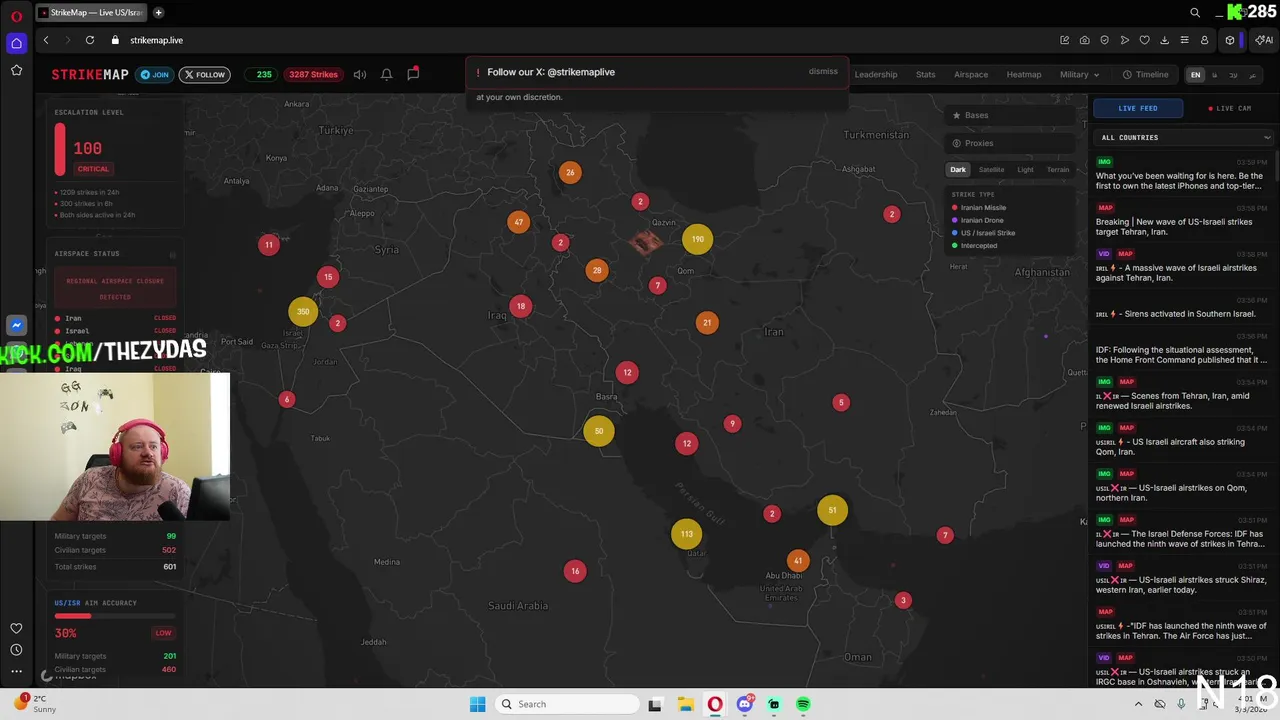Reload the page with refresh icon
Image resolution: width=1280 pixels, height=720 pixels.
click(90, 40)
